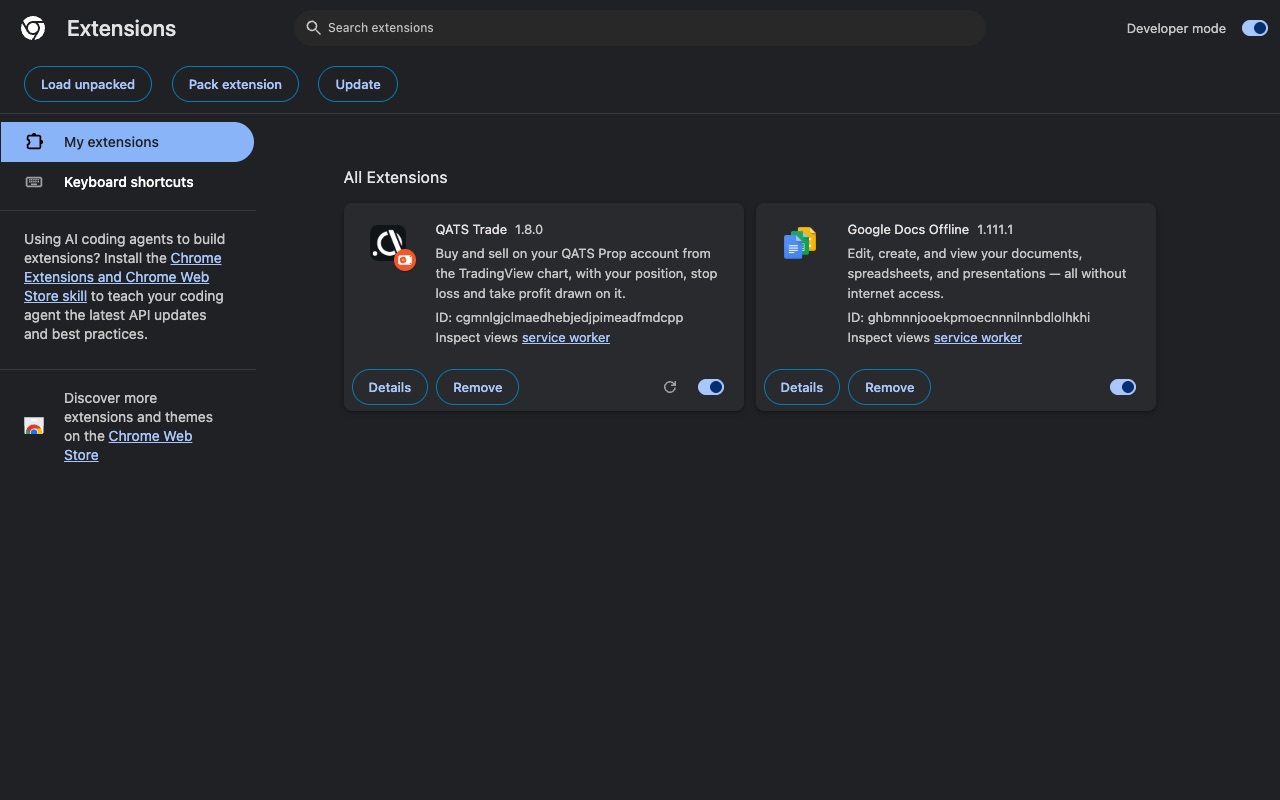Open the My extensions section

(x=127, y=142)
